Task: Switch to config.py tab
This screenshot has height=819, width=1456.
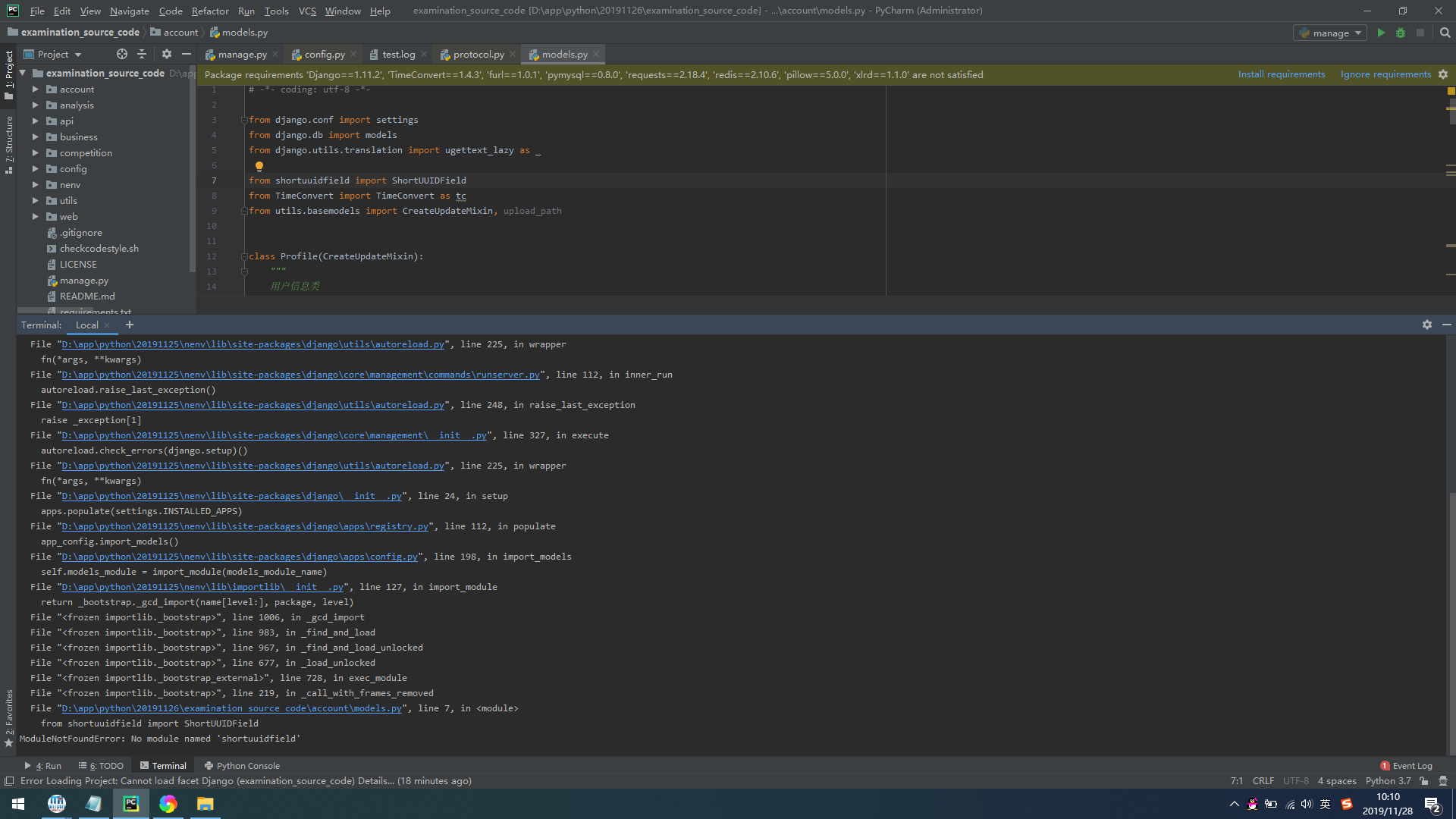Action: click(324, 55)
